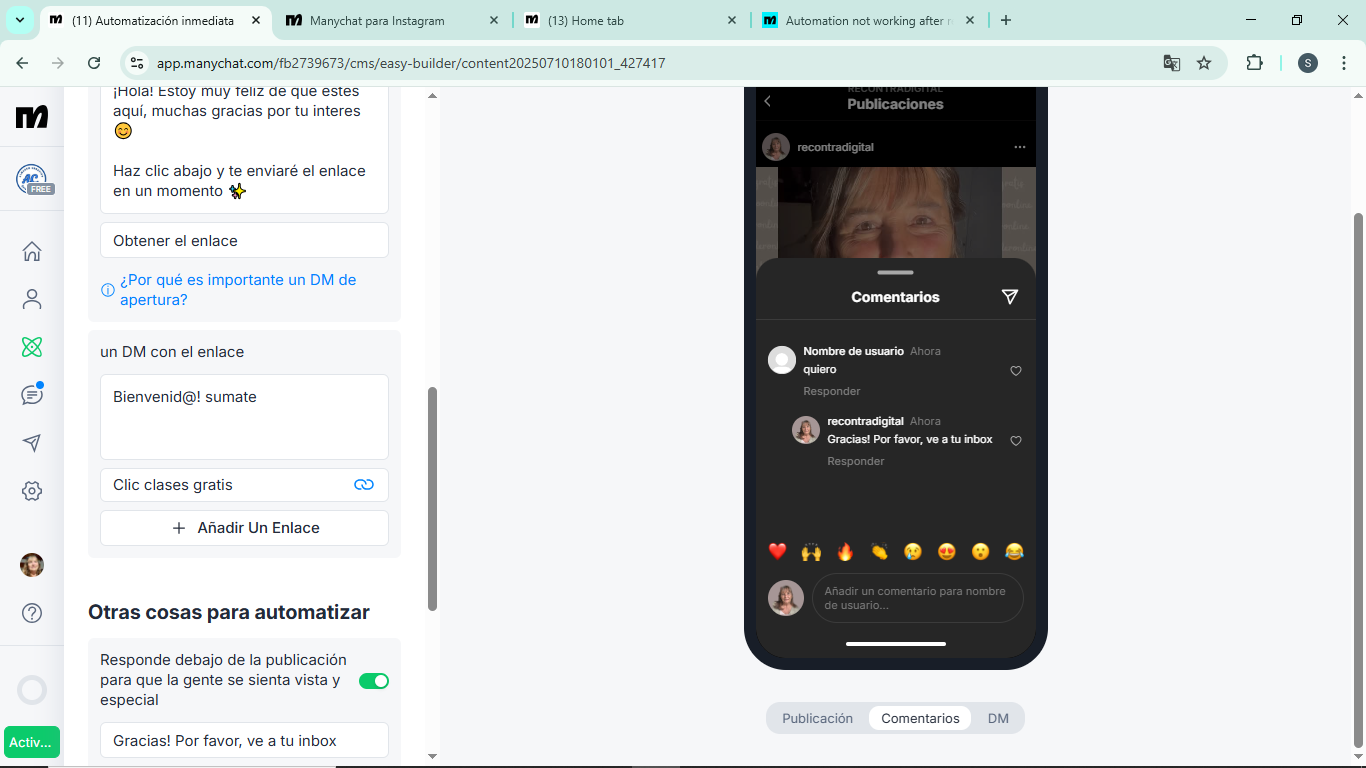Open Automation from the green atom icon
Screen dimensions: 1366x768
coord(32,347)
